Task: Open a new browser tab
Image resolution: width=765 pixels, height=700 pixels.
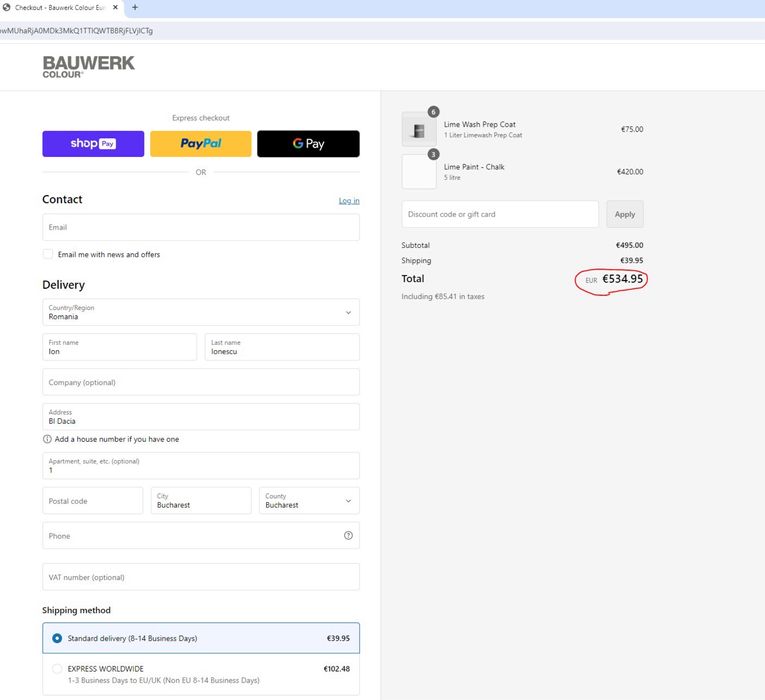Action: [135, 8]
